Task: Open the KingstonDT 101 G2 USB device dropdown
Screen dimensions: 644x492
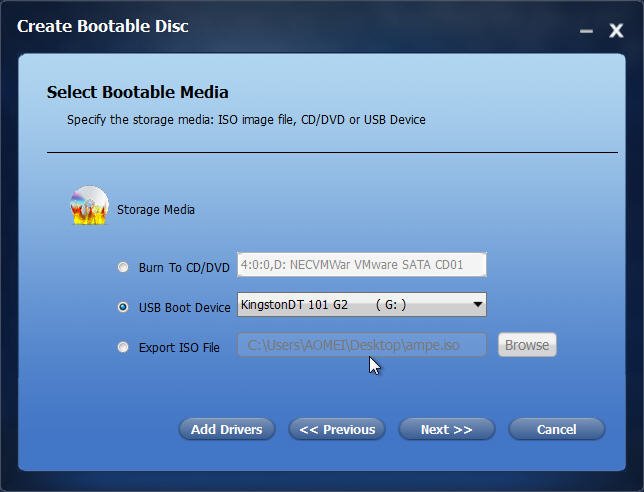Action: [362, 305]
